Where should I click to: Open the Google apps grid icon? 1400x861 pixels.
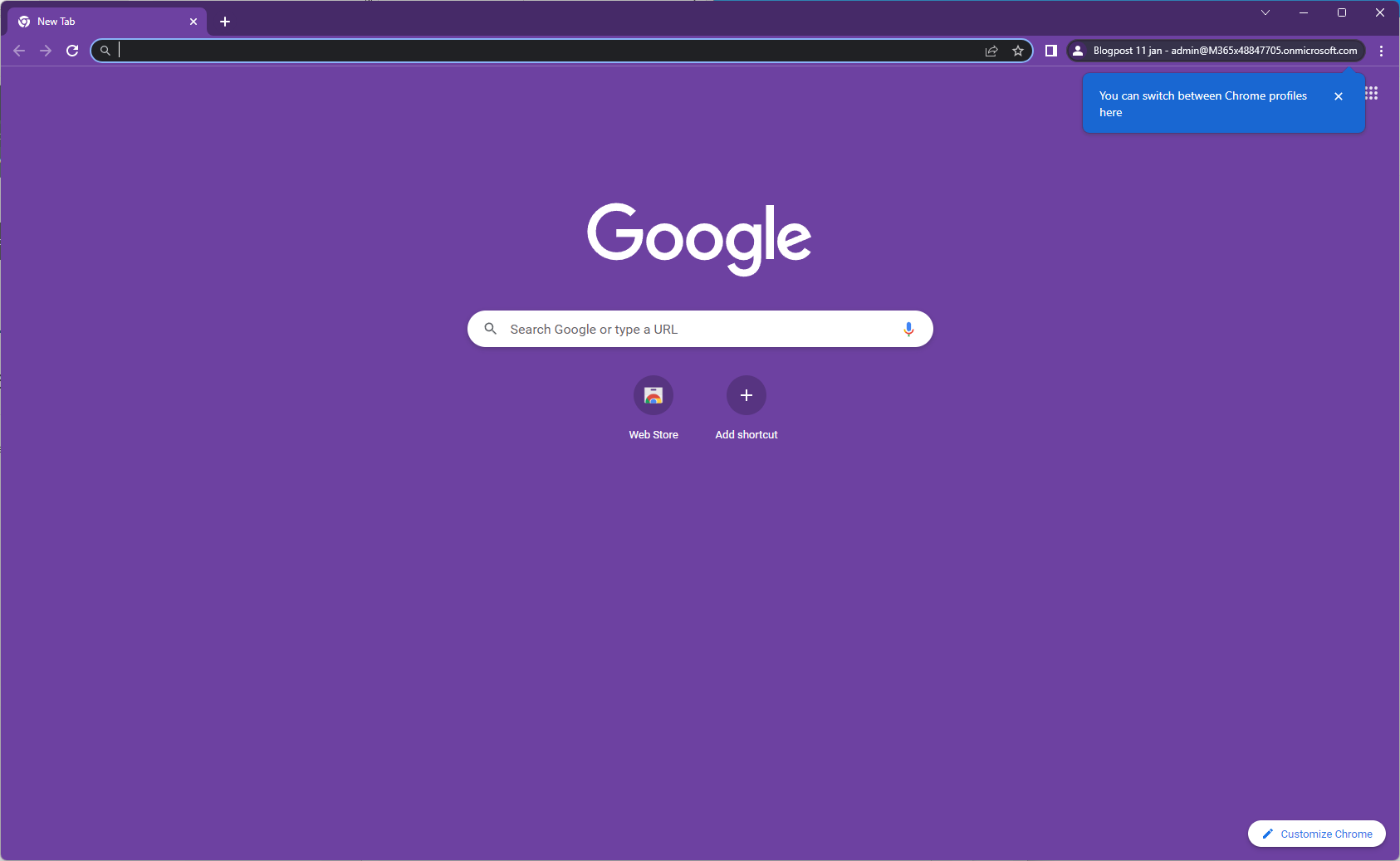click(x=1371, y=93)
